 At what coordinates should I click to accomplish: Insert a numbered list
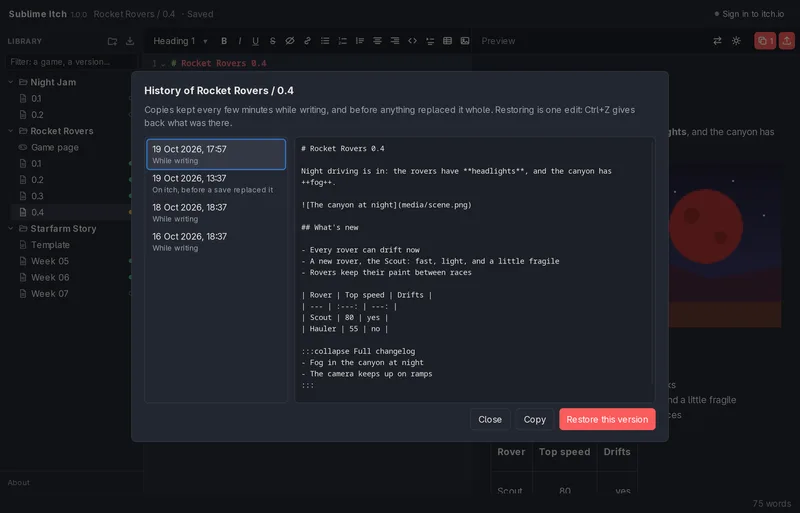pos(342,41)
